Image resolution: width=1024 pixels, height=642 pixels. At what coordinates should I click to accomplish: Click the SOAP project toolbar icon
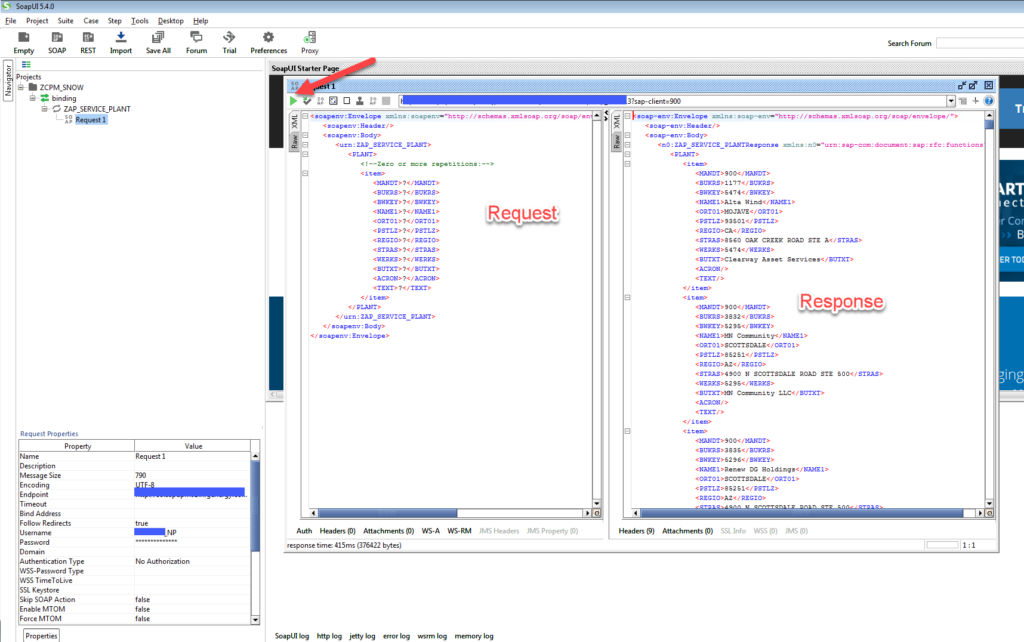tap(57, 38)
